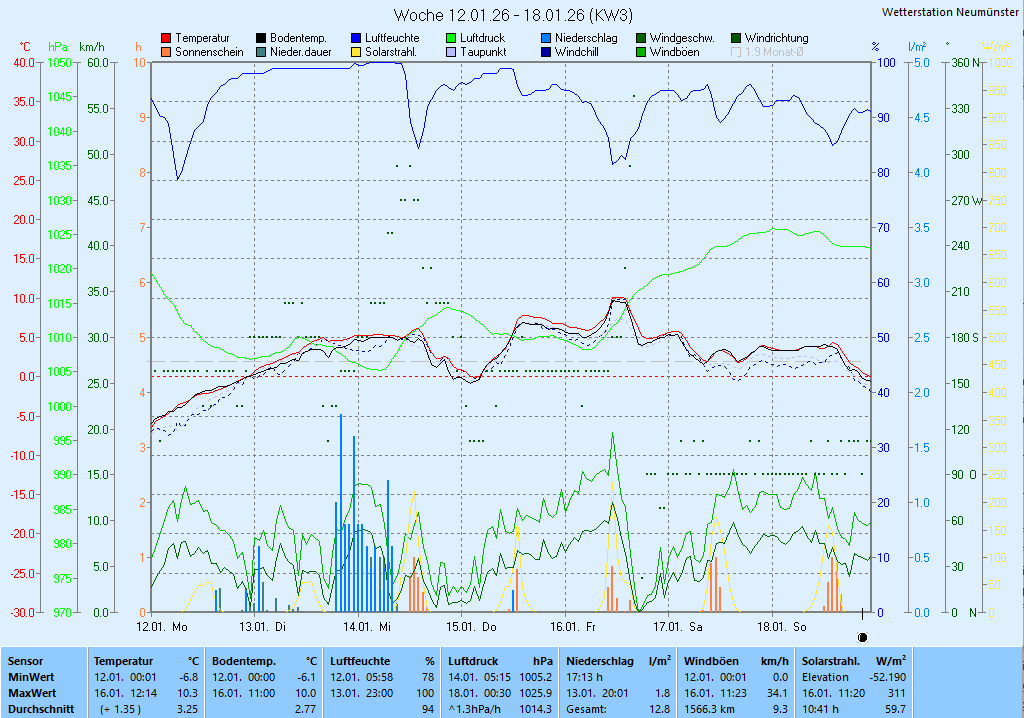
Task: Click the Windrichtung legend square
Action: [737, 38]
